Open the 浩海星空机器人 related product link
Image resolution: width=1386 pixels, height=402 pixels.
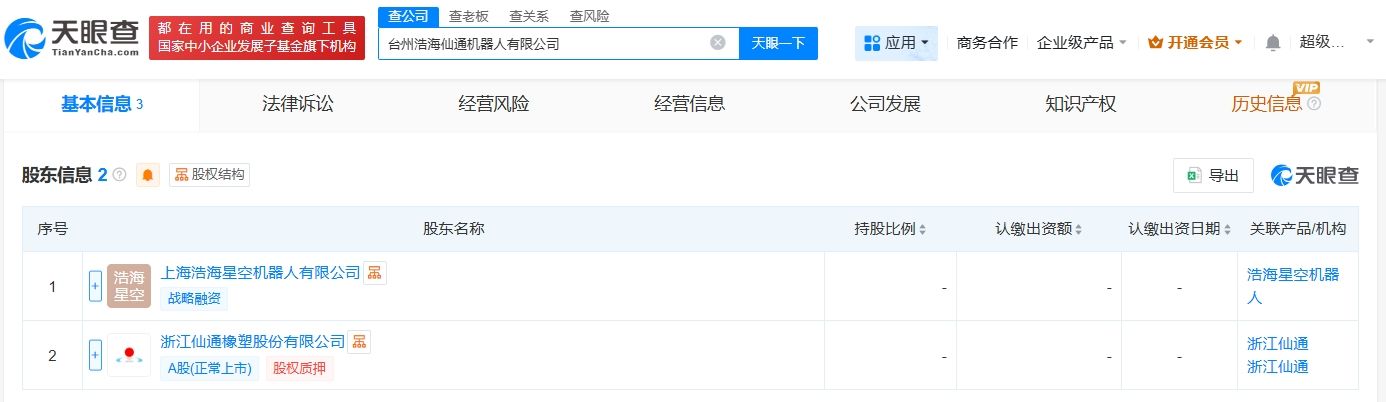point(1293,286)
